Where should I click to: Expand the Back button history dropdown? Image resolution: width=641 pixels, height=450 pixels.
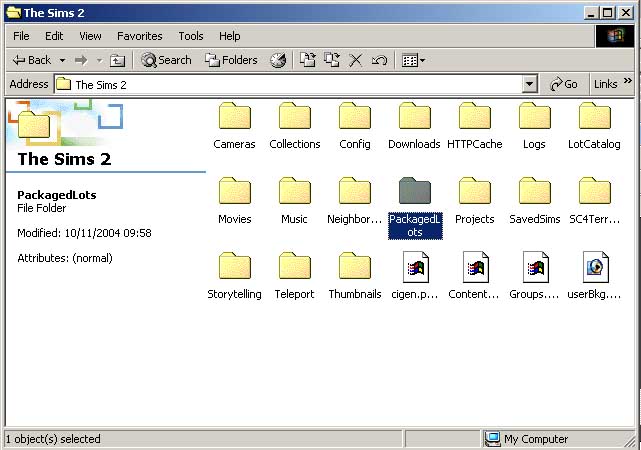63,60
